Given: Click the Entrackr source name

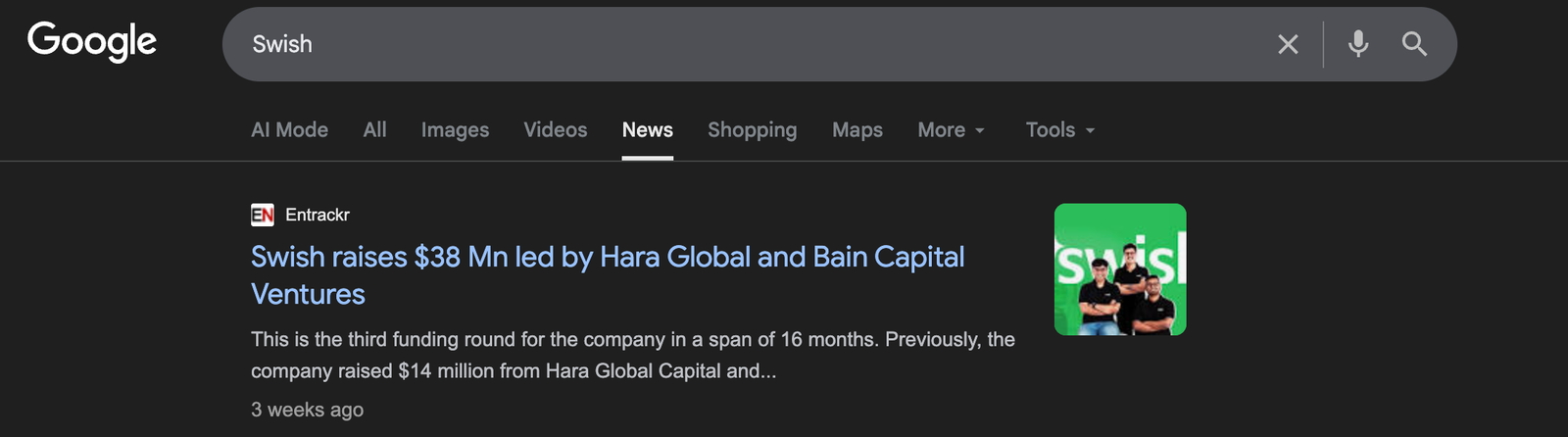Looking at the screenshot, I should coord(318,215).
